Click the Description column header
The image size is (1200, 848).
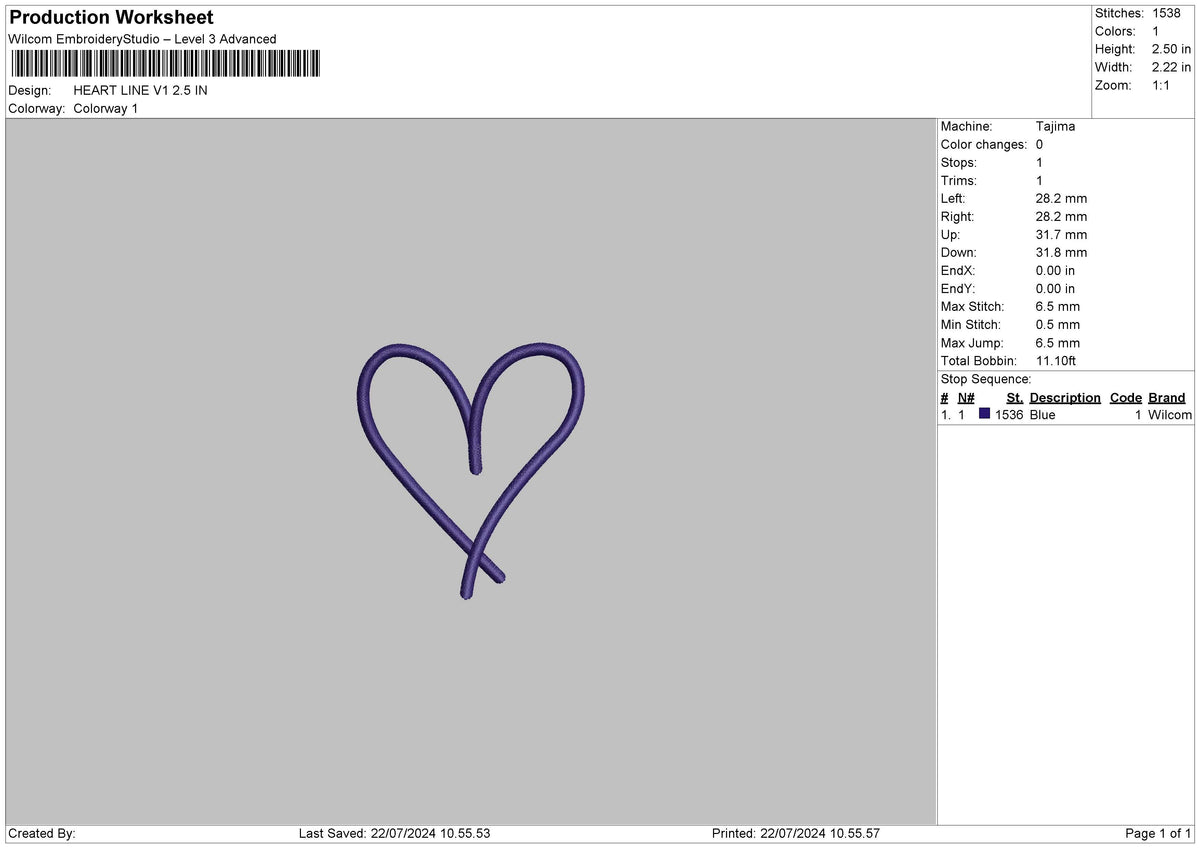[1065, 397]
